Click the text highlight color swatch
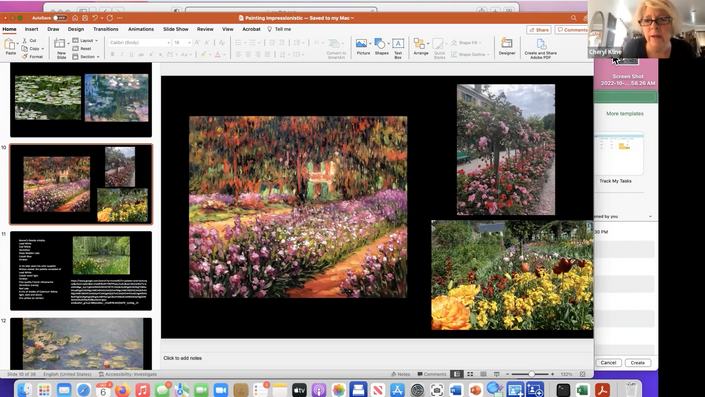This screenshot has height=397, width=705. tap(204, 54)
